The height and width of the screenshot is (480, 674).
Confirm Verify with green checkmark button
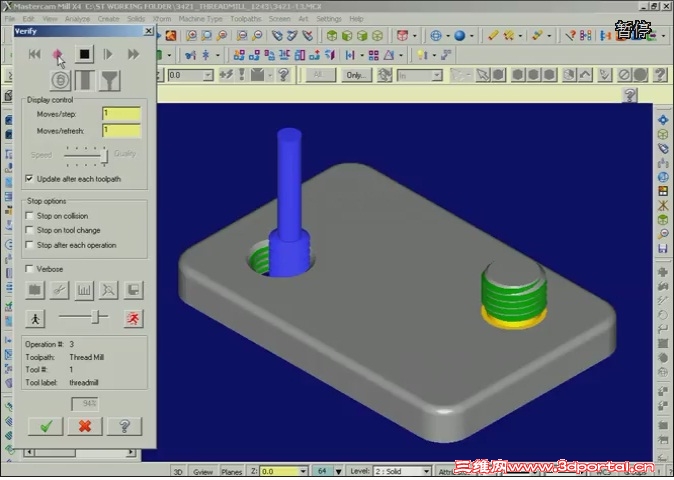[x=46, y=426]
